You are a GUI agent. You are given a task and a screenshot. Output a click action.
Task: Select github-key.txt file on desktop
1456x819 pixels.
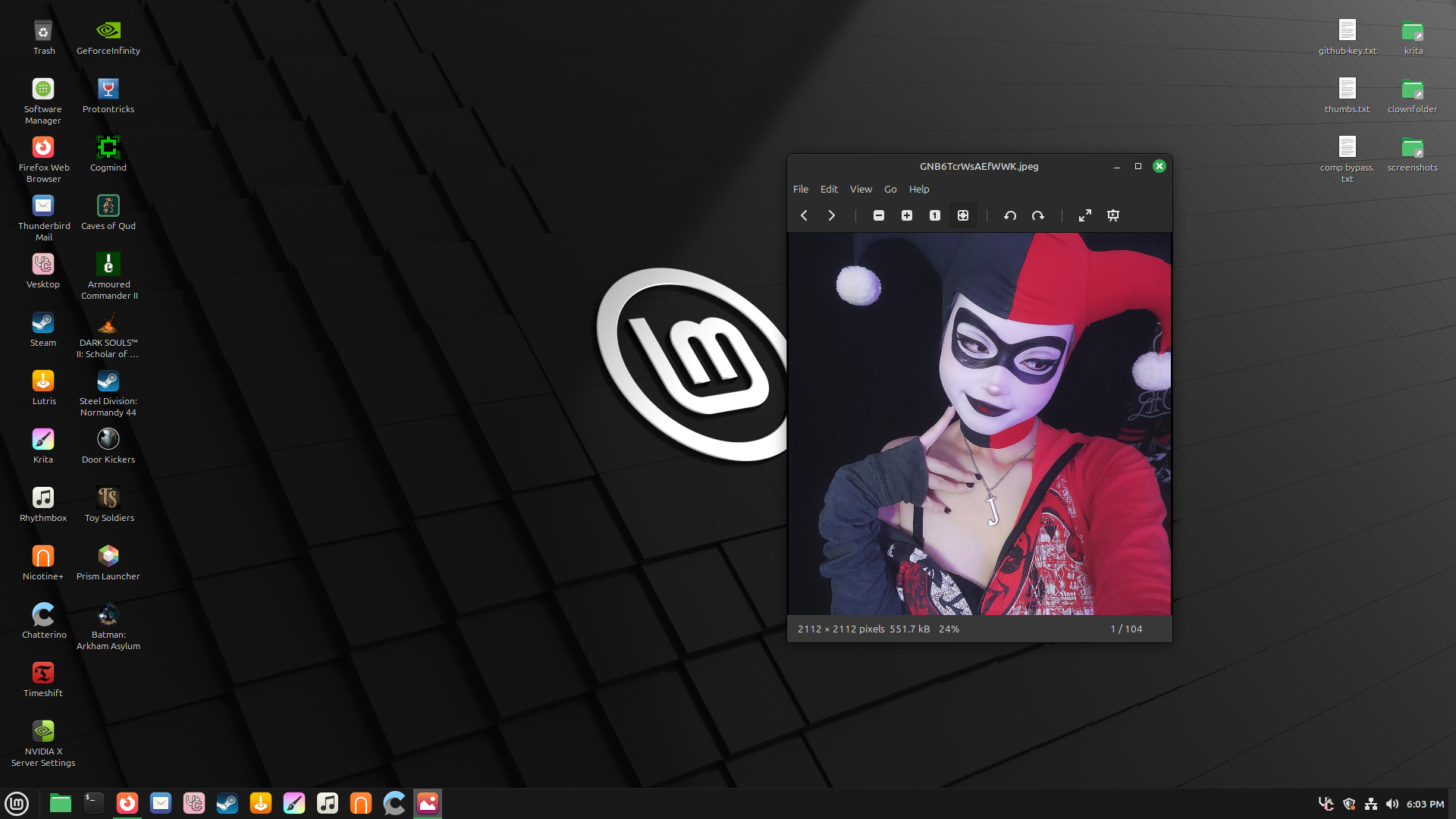click(x=1347, y=36)
